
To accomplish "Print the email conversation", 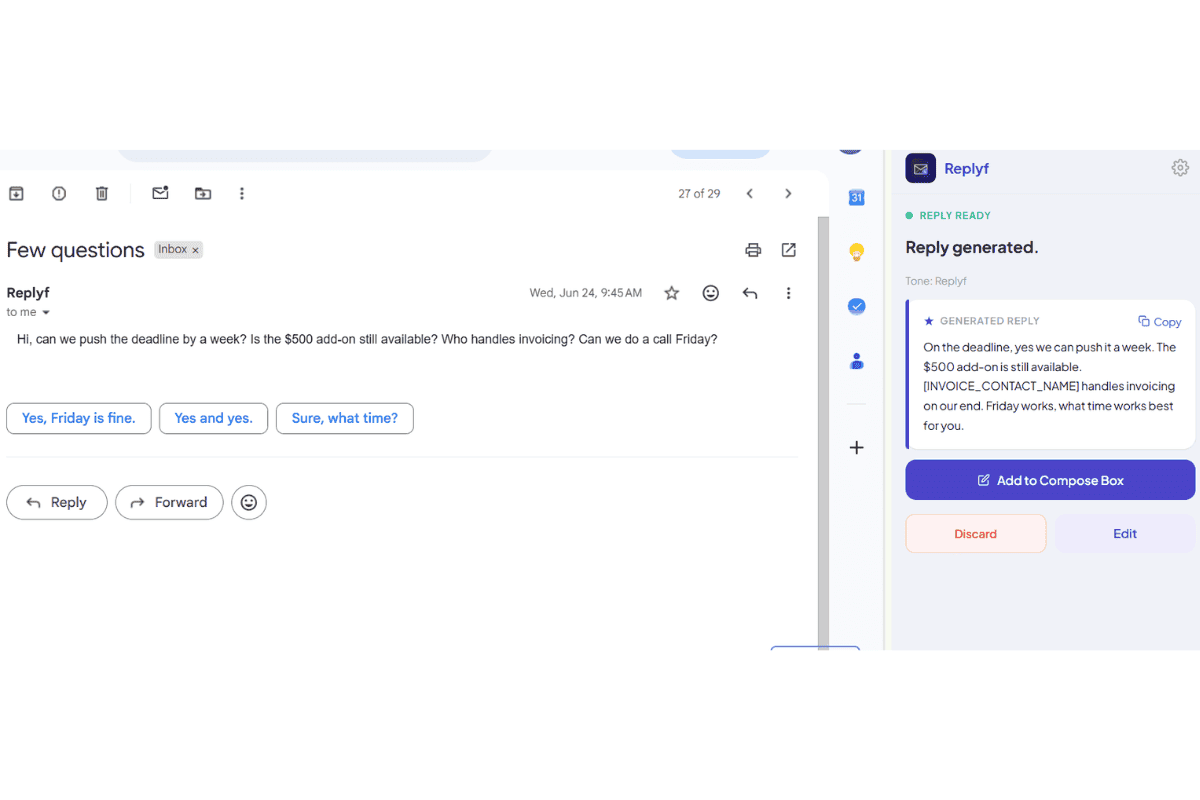I will [753, 250].
